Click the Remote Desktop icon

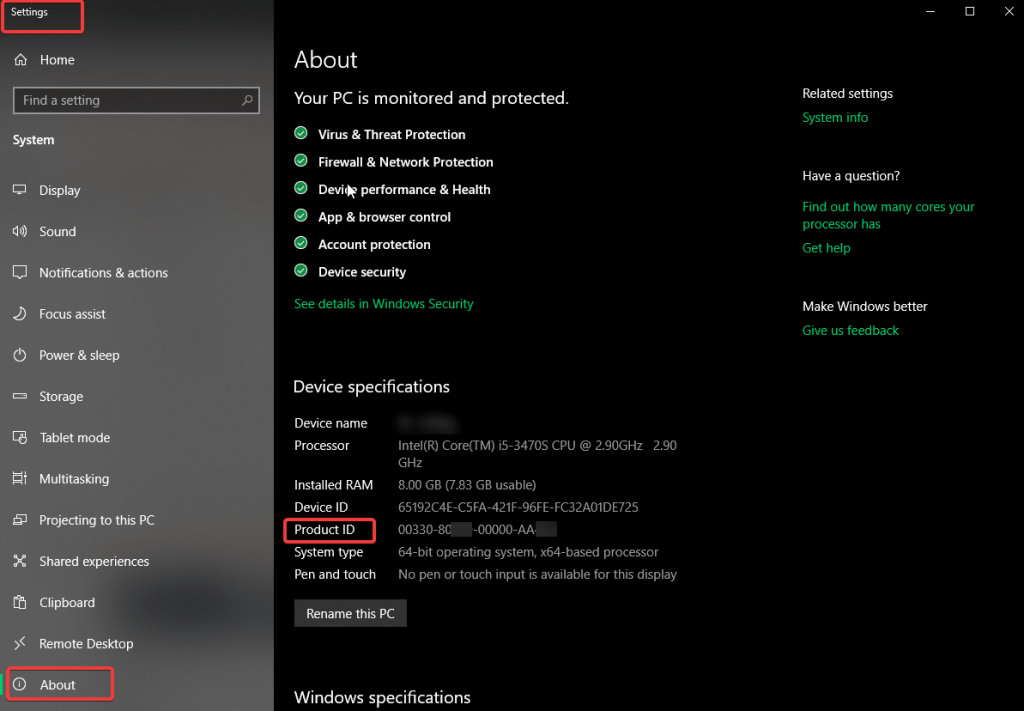[20, 643]
